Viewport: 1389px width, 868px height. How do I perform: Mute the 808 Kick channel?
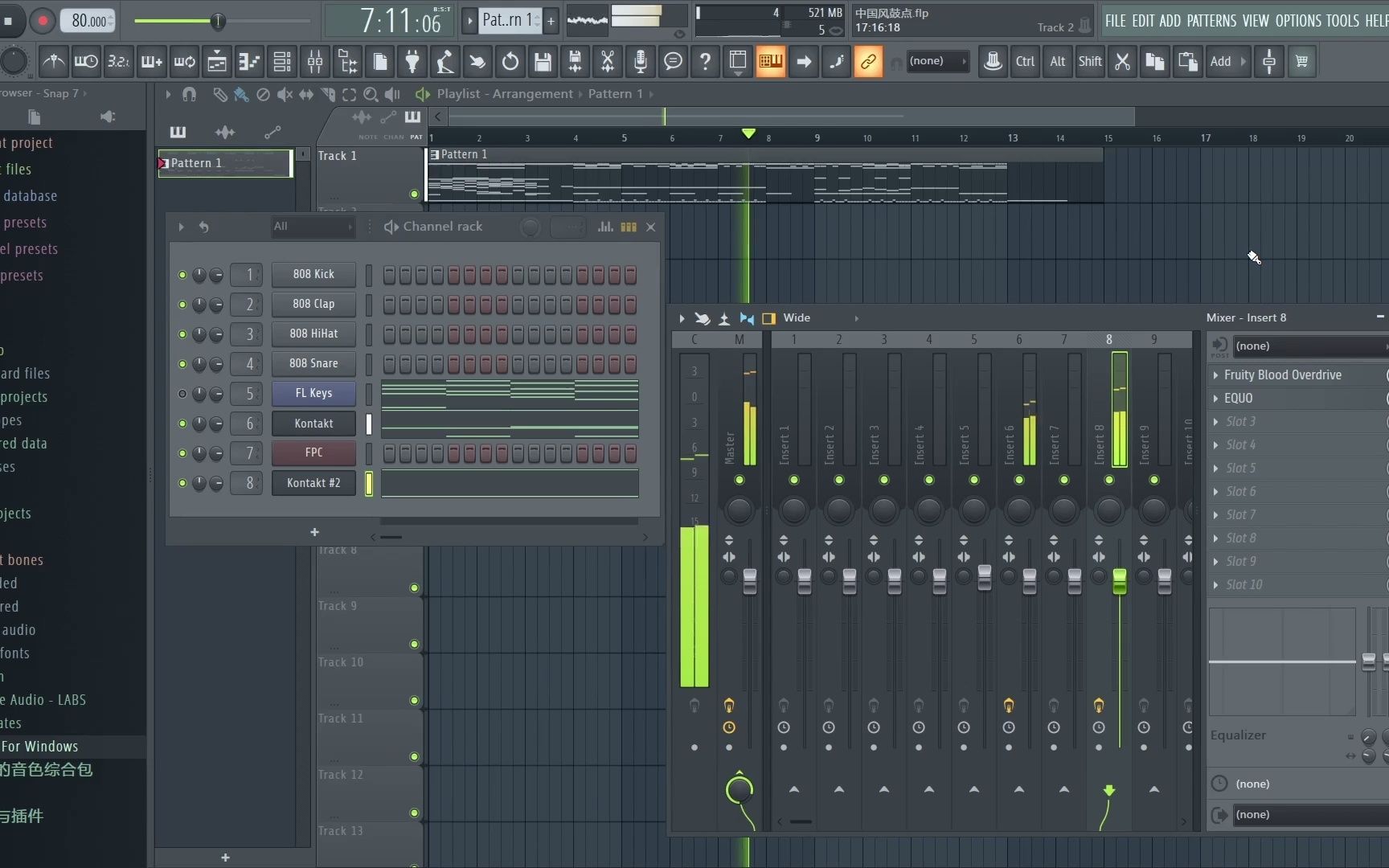182,275
